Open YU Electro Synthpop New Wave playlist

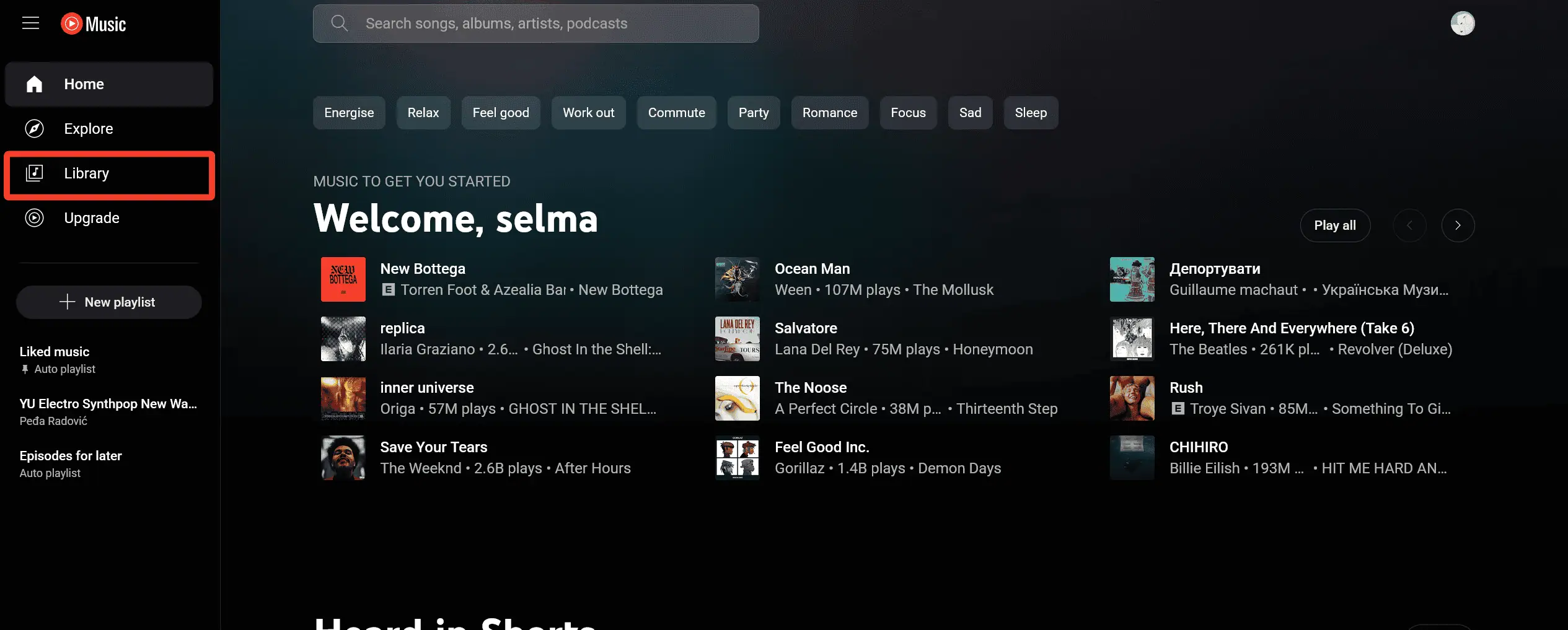(x=109, y=412)
